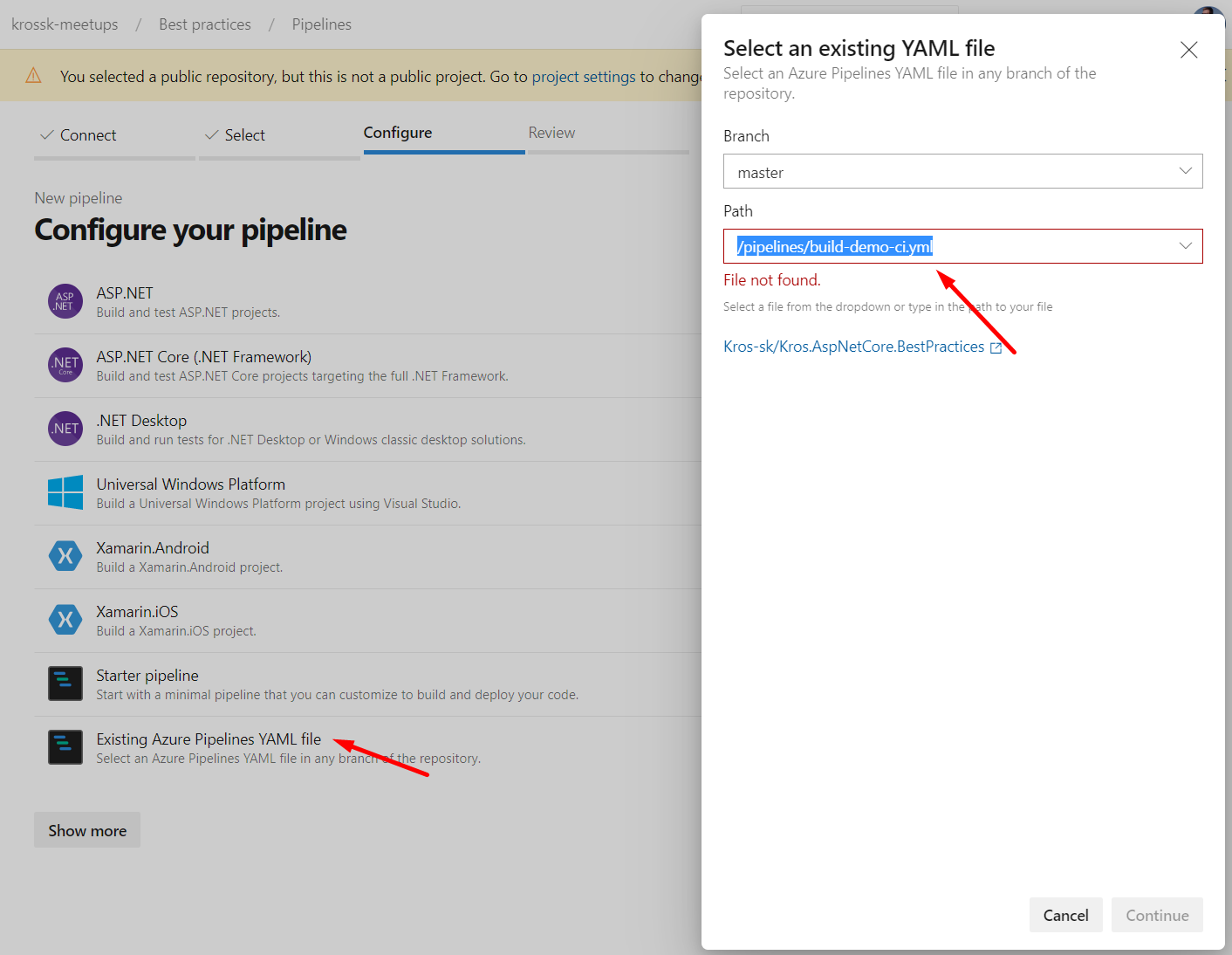The height and width of the screenshot is (955, 1232).
Task: Click external link icon beside Kros.AspNetCore.BestPractices
Action: click(996, 347)
